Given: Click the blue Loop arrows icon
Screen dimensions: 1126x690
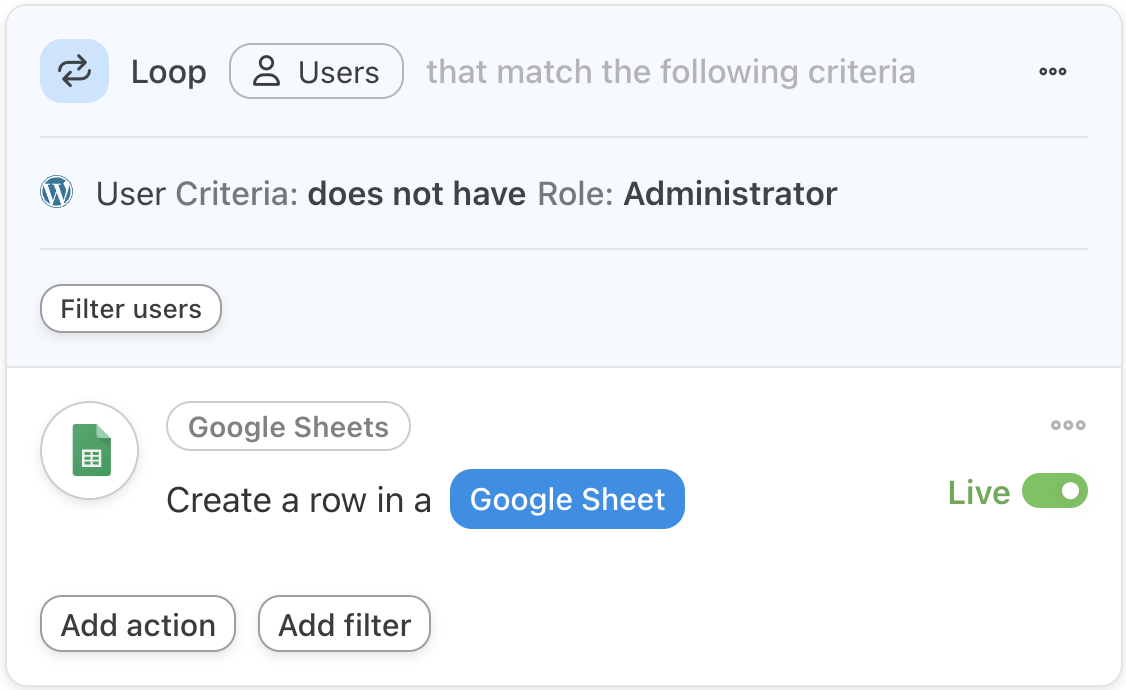Looking at the screenshot, I should click(x=74, y=71).
